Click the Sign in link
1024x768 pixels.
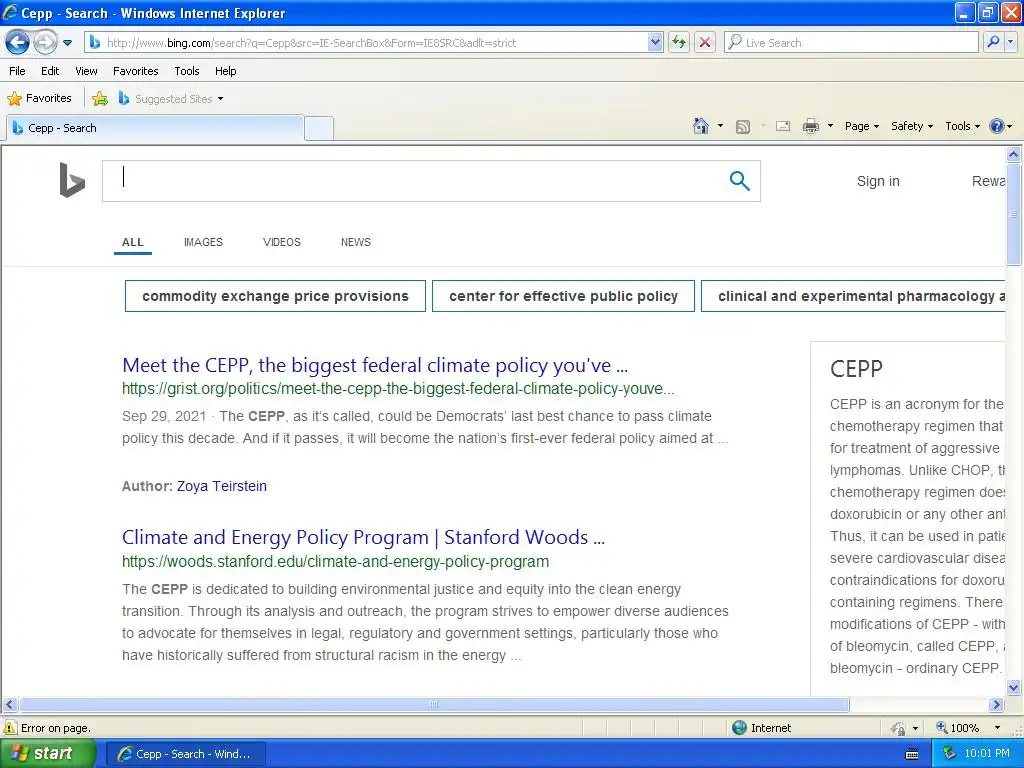[878, 182]
